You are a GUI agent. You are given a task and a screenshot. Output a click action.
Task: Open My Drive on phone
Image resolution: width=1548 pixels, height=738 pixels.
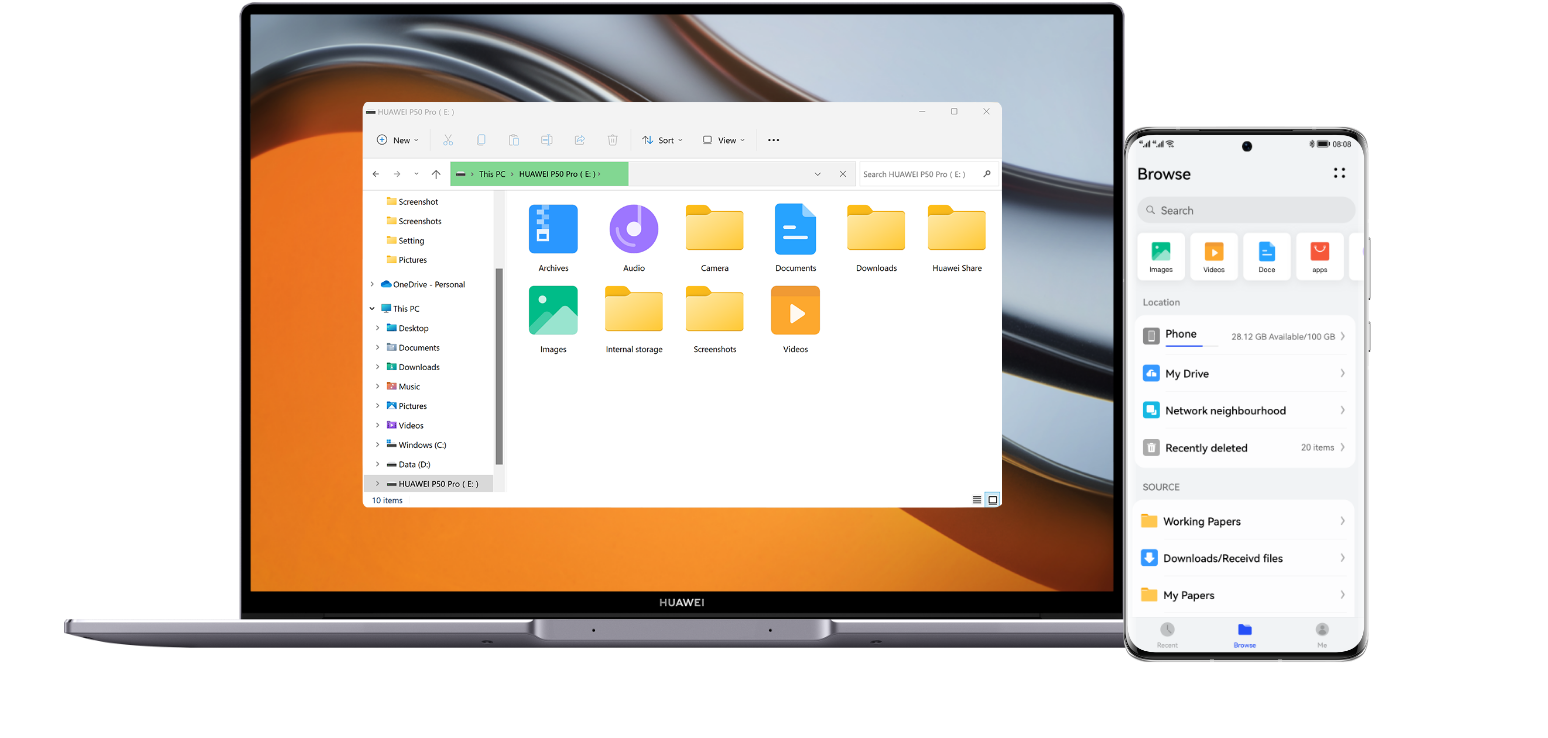tap(1245, 373)
